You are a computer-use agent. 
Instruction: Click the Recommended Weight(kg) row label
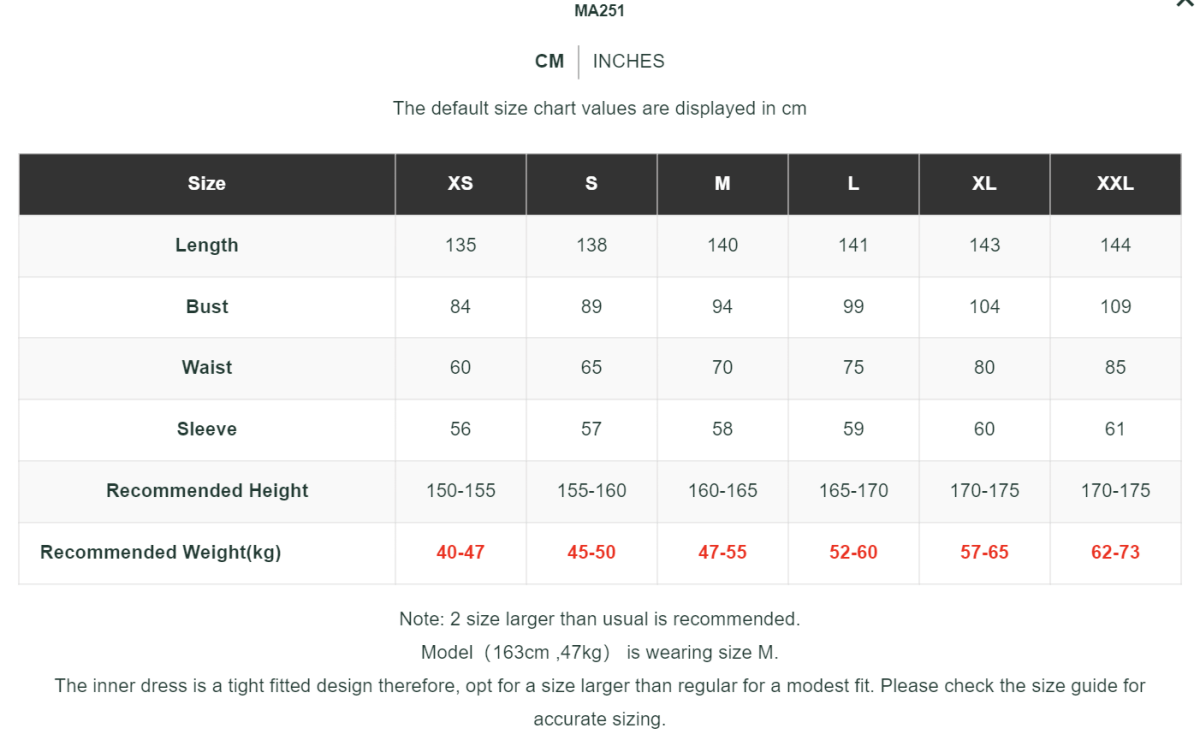click(x=160, y=552)
